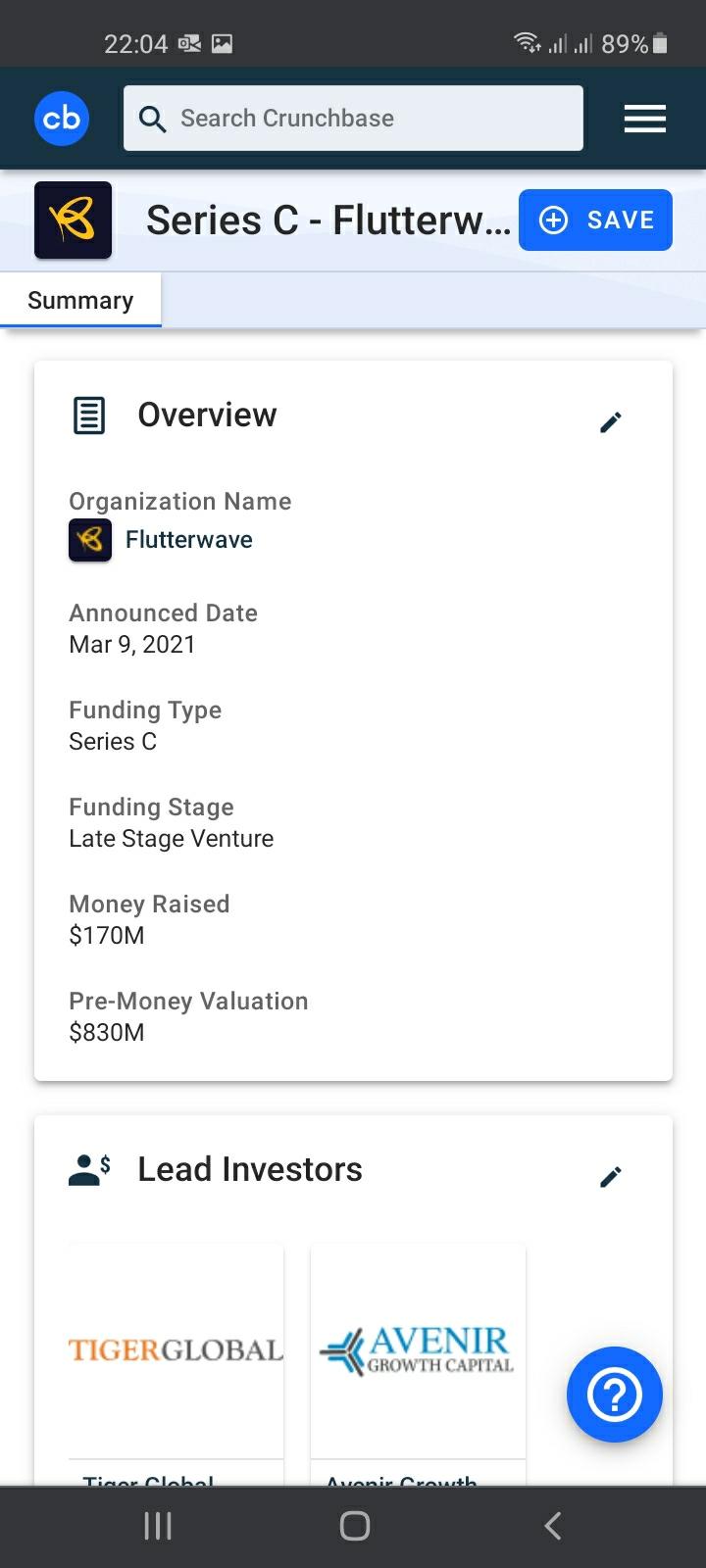Tap the small Flutterwave organization logo
706x1568 pixels.
coord(90,540)
